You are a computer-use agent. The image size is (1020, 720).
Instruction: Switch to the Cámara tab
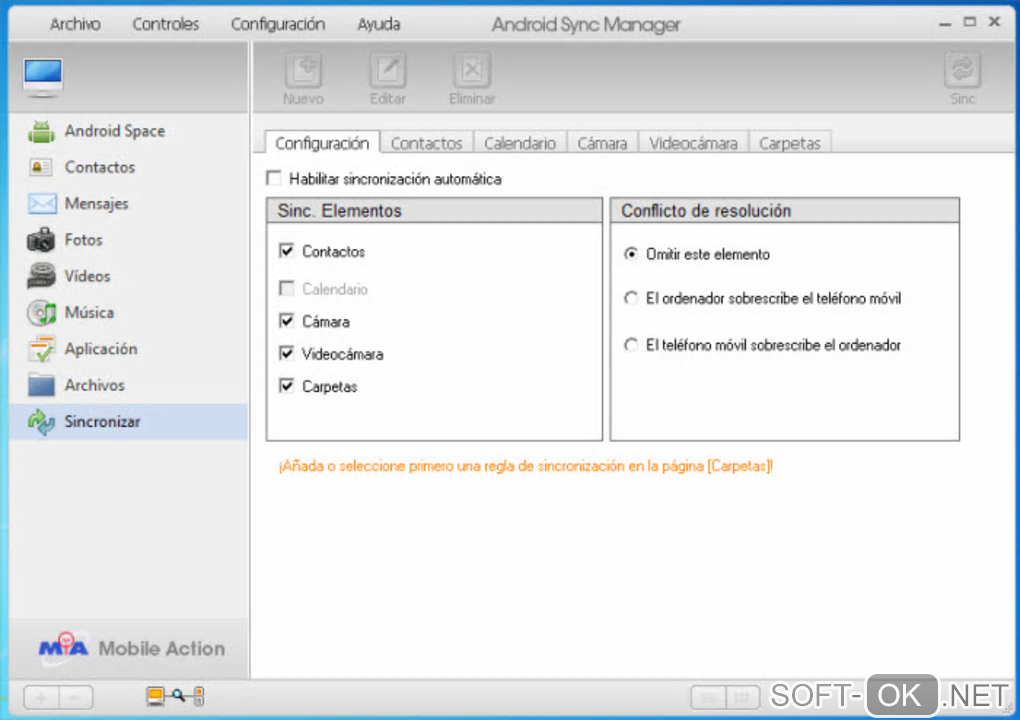coord(602,143)
